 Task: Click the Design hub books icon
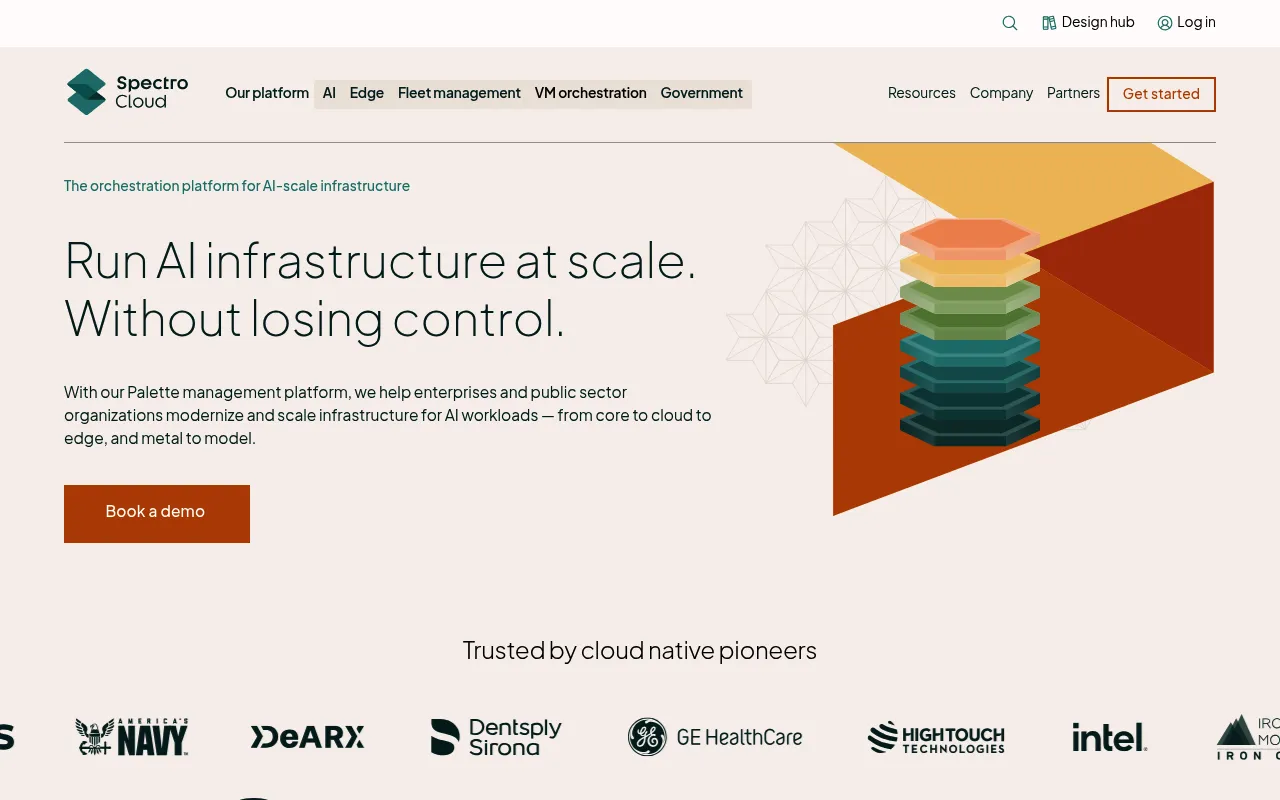point(1049,23)
